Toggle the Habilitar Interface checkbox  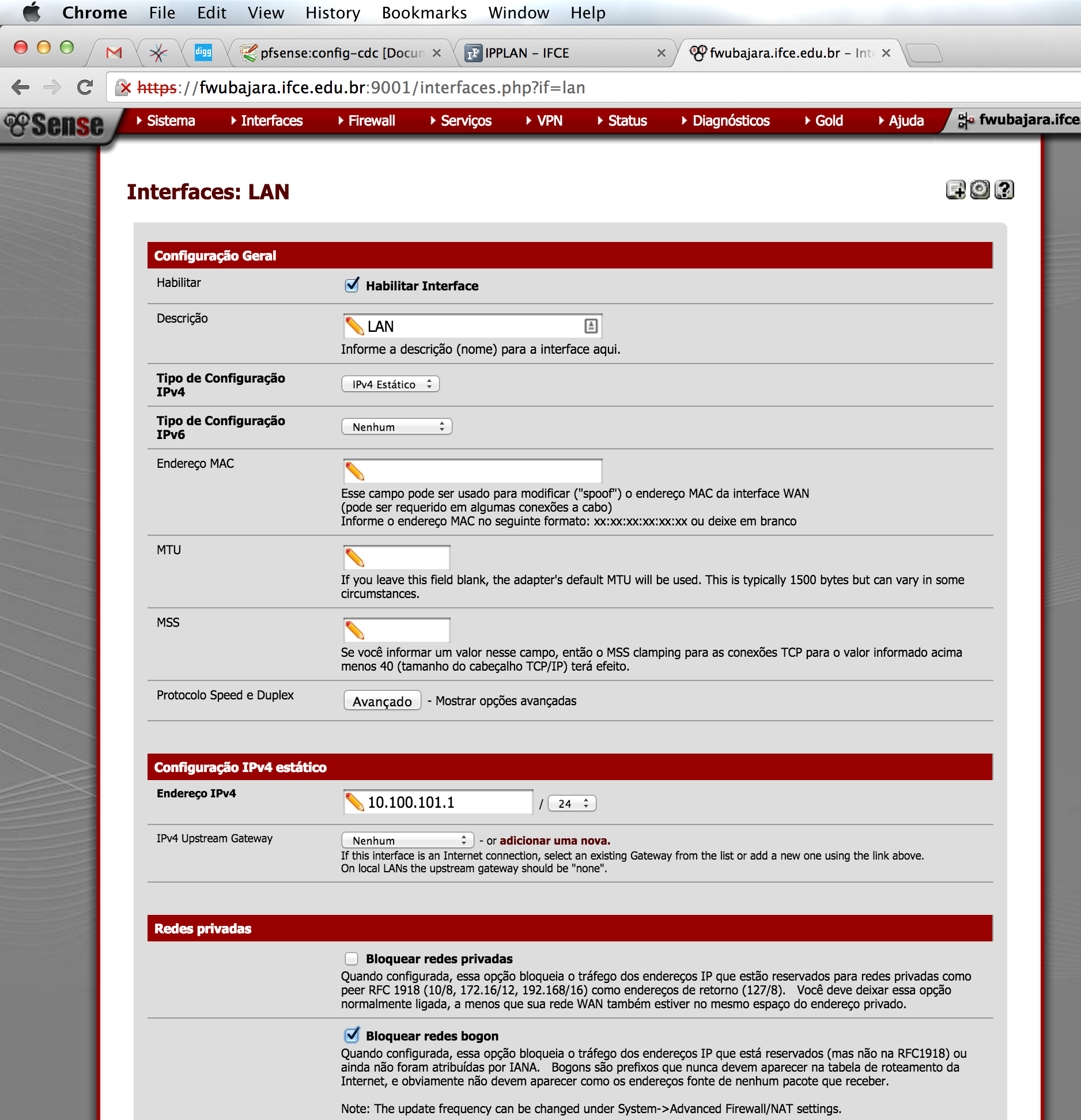click(x=351, y=285)
